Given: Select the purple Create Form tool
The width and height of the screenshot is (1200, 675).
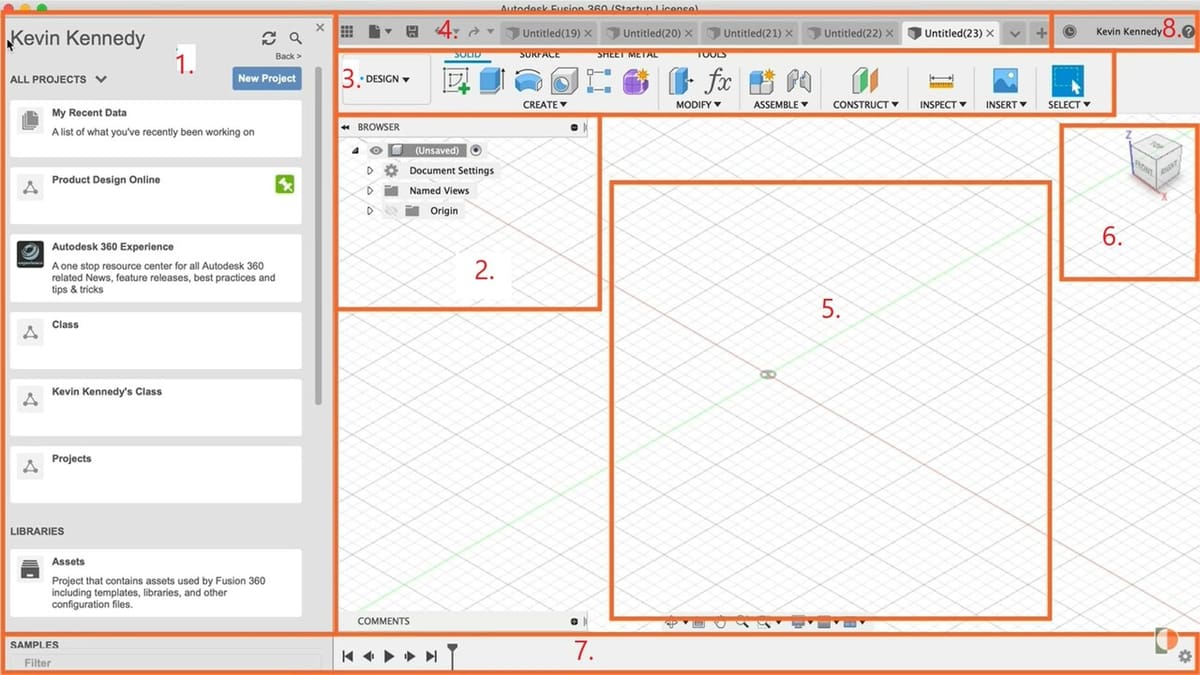Looking at the screenshot, I should [x=636, y=81].
